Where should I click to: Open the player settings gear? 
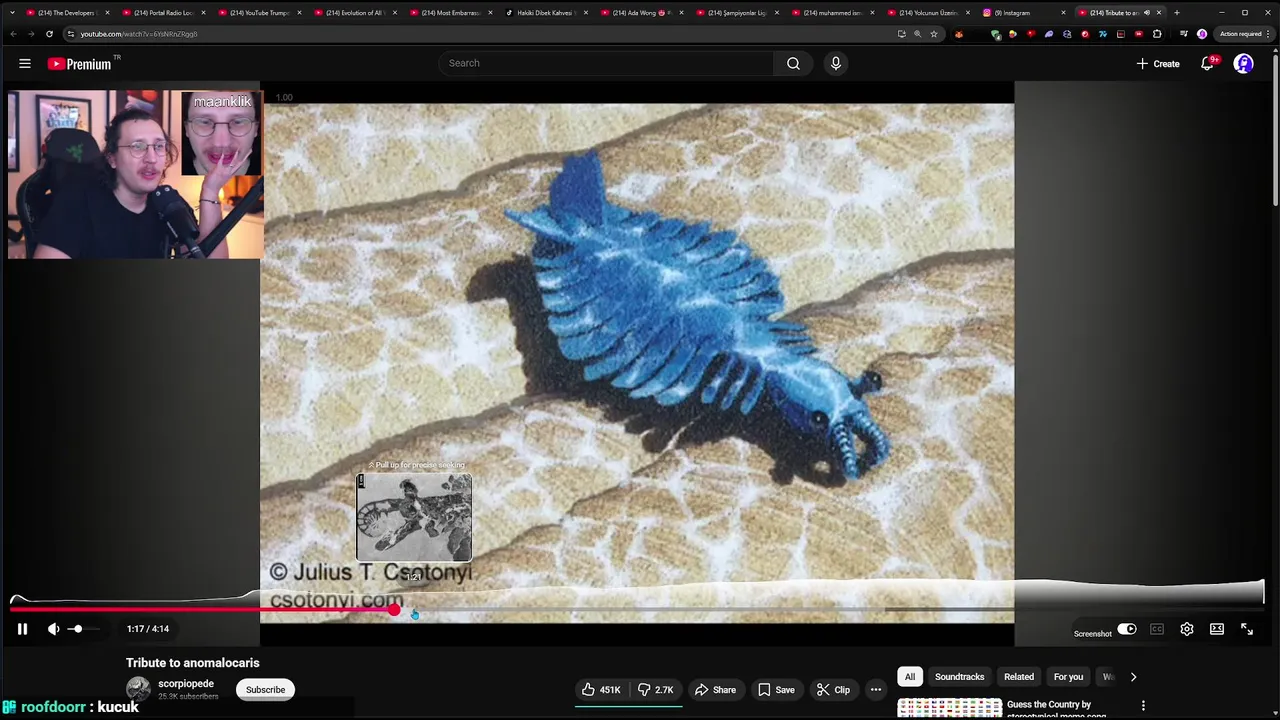(1187, 629)
